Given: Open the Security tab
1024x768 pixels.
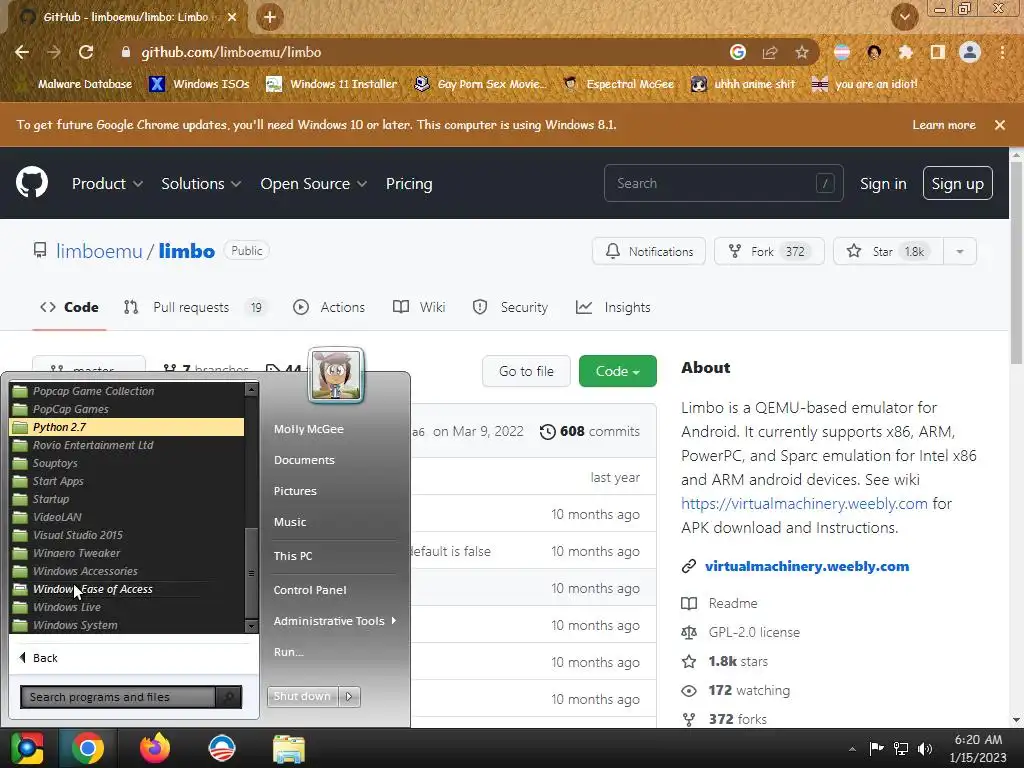Looking at the screenshot, I should [x=510, y=307].
